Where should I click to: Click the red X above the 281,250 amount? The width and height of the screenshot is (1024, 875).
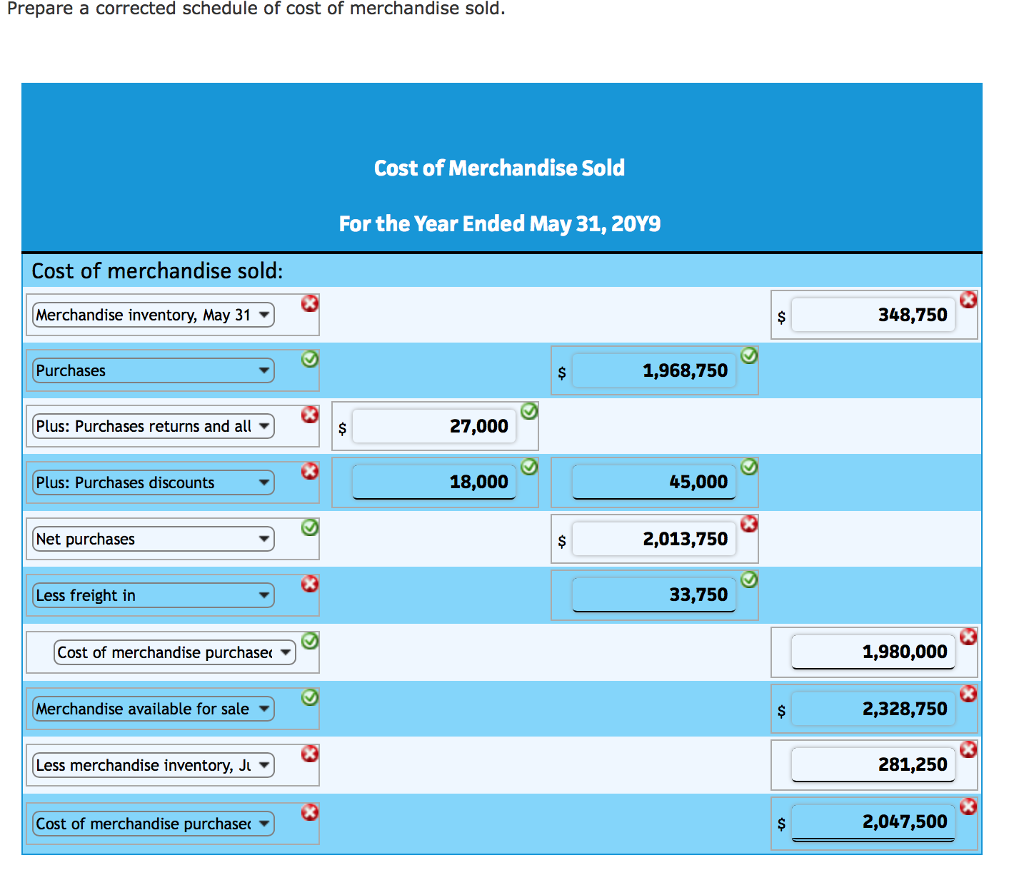tap(968, 748)
